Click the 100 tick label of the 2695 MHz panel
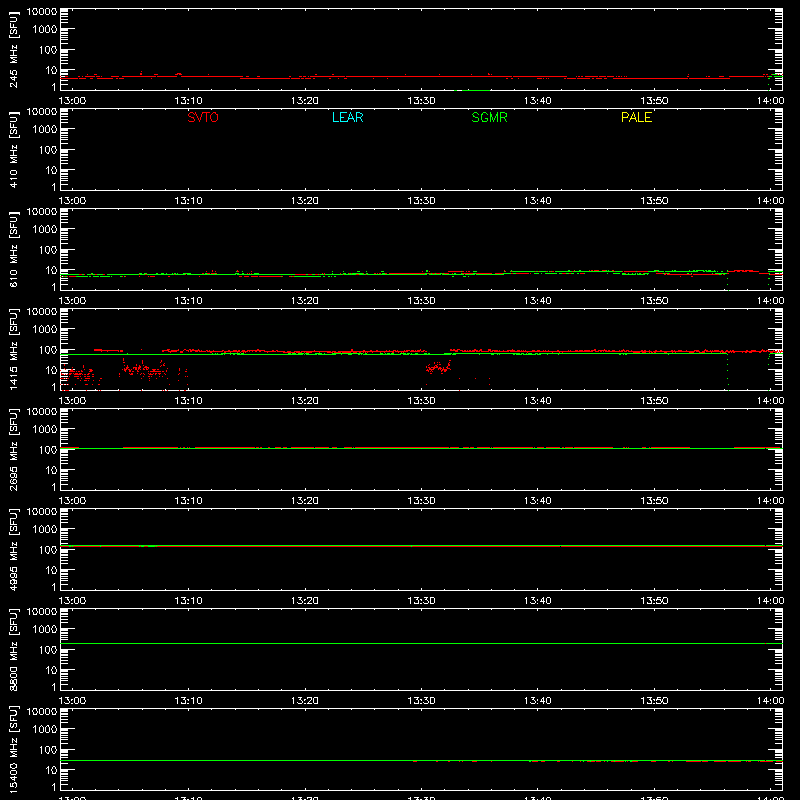Viewport: 800px width, 800px height. [x=48, y=449]
